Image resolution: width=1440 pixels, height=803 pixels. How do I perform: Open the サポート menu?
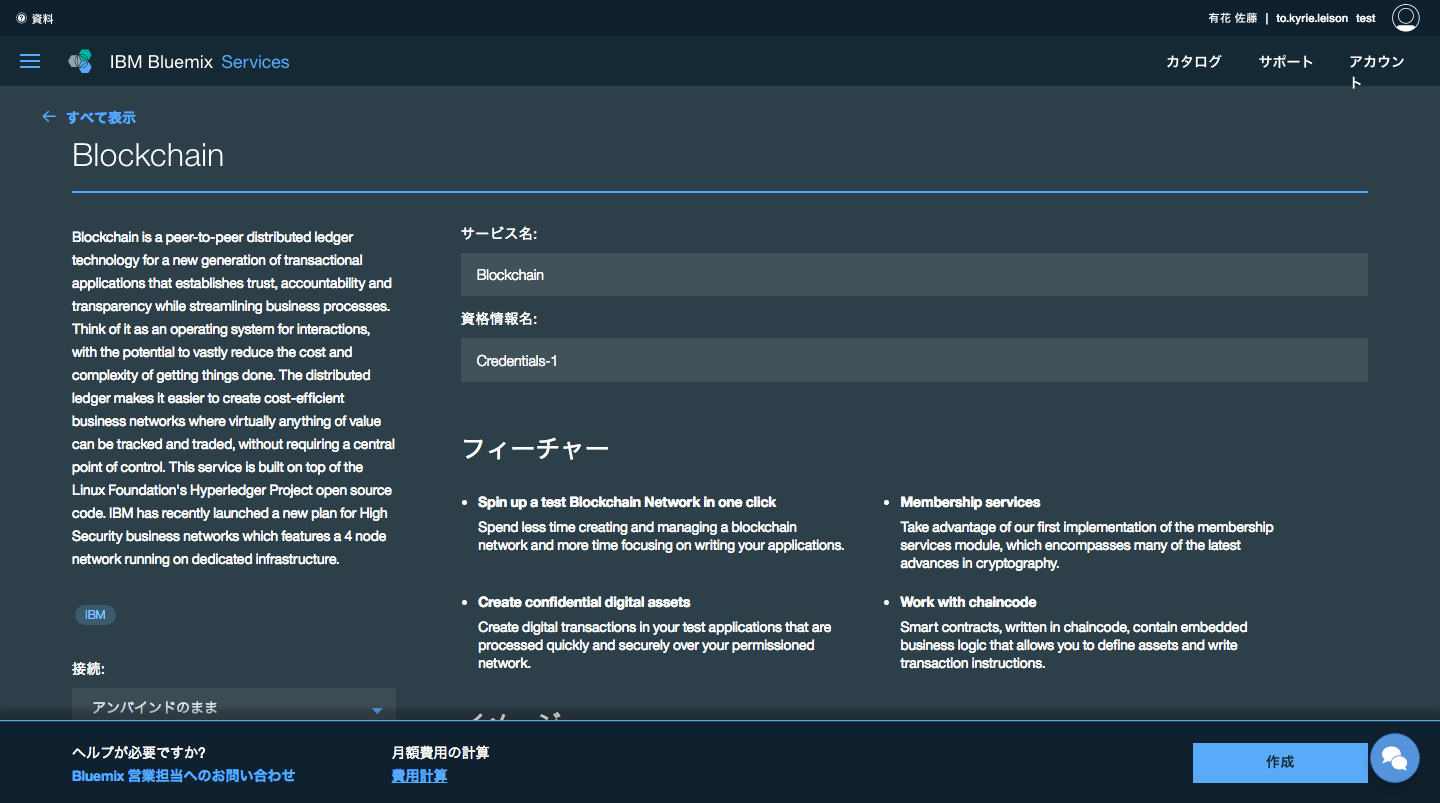(1285, 61)
